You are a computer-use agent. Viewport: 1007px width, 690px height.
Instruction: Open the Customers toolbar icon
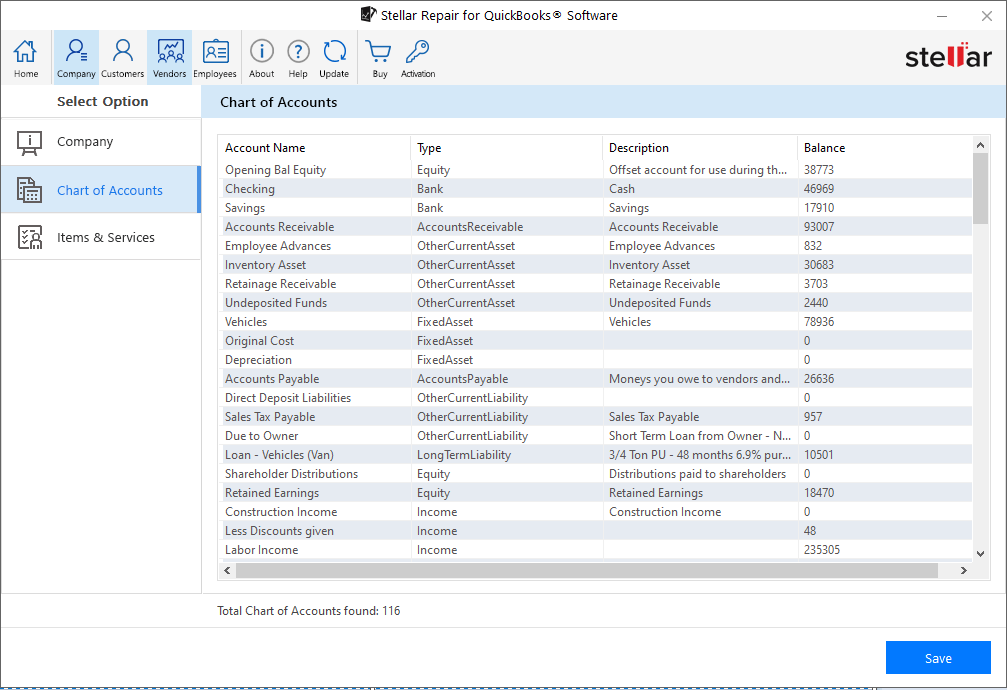click(122, 58)
